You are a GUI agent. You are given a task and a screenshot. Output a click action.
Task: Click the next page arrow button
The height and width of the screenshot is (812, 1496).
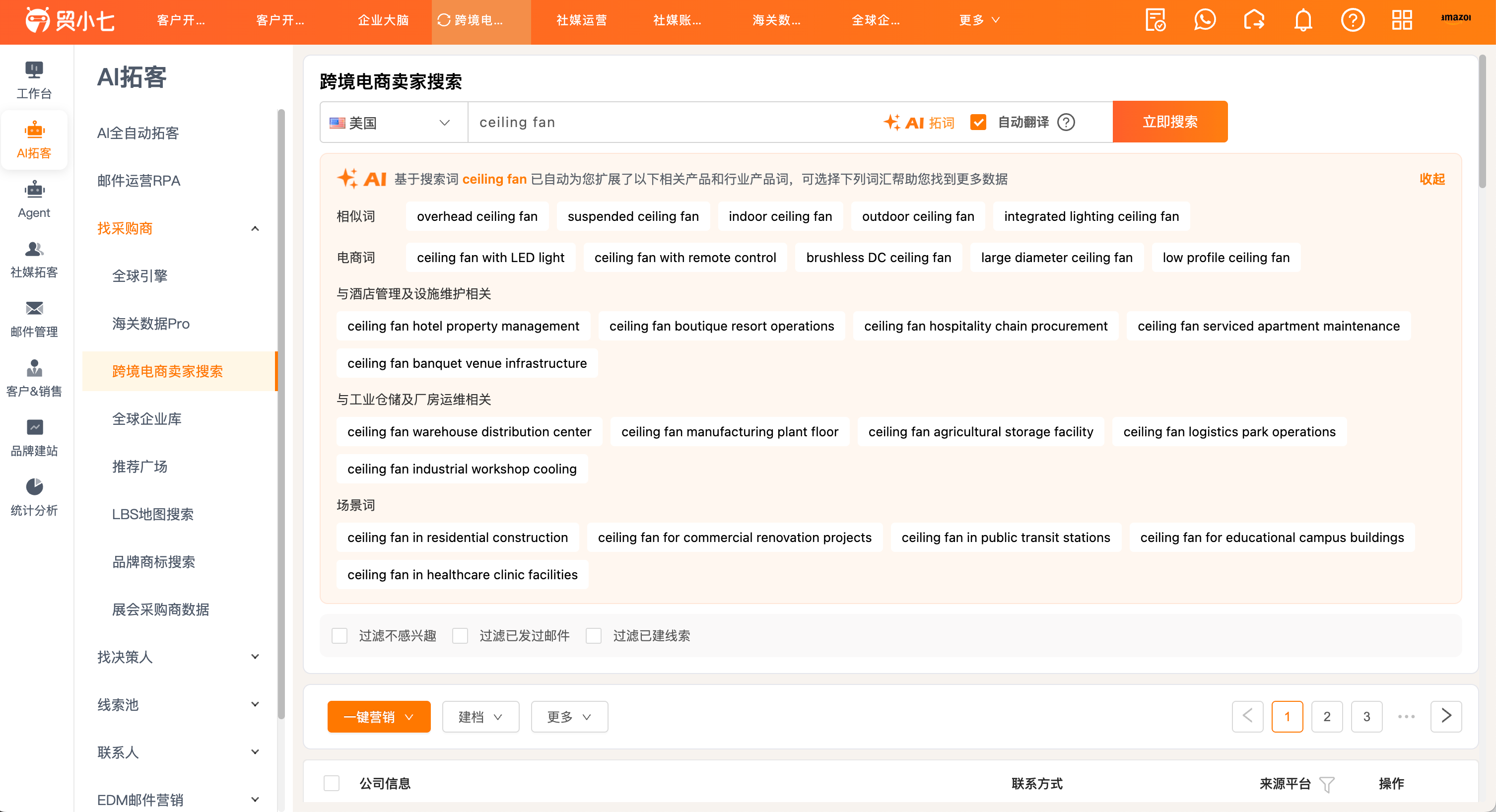[x=1446, y=717]
